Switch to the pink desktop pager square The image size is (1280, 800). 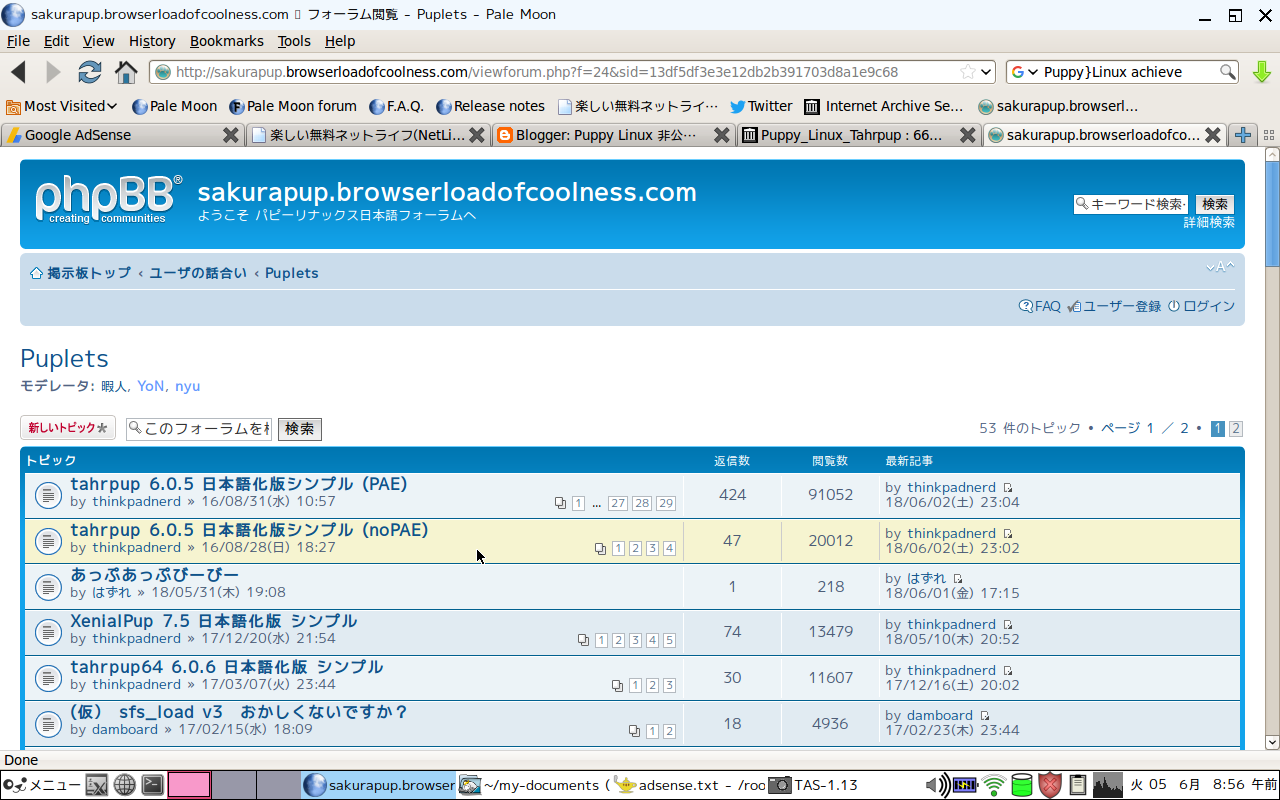click(x=189, y=785)
